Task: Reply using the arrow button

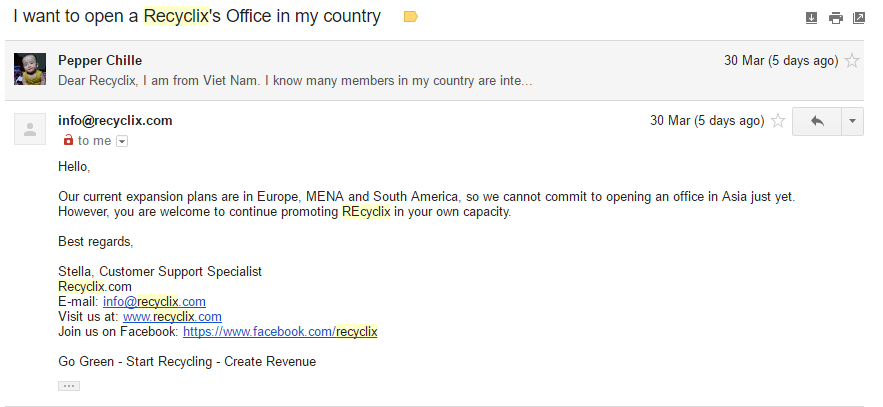Action: click(x=817, y=121)
